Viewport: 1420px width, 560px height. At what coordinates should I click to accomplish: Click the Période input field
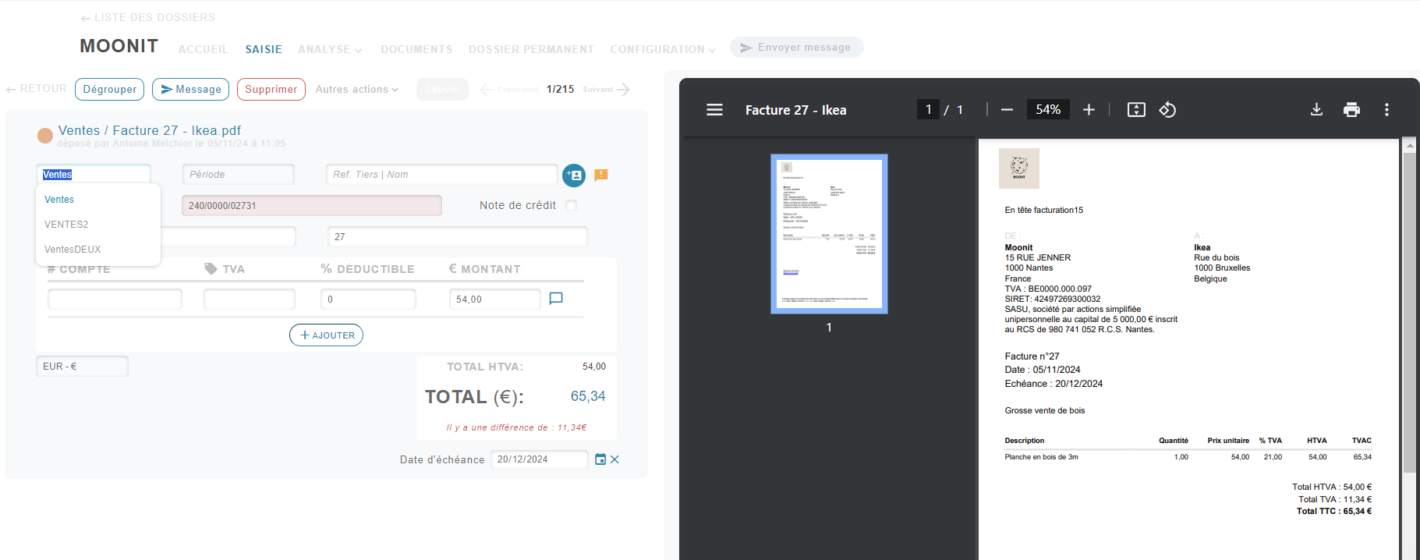click(238, 174)
